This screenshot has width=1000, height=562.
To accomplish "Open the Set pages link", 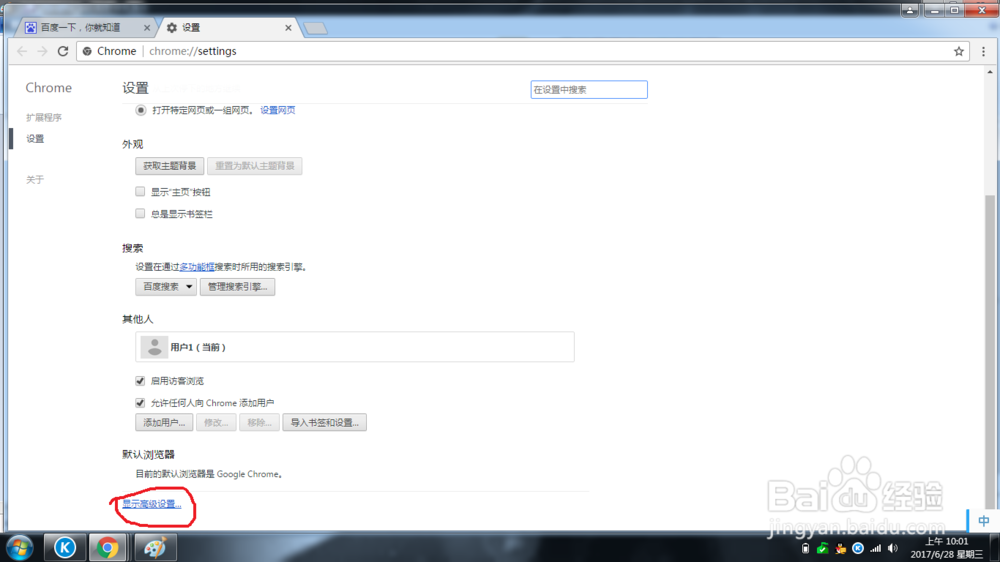I will point(277,110).
